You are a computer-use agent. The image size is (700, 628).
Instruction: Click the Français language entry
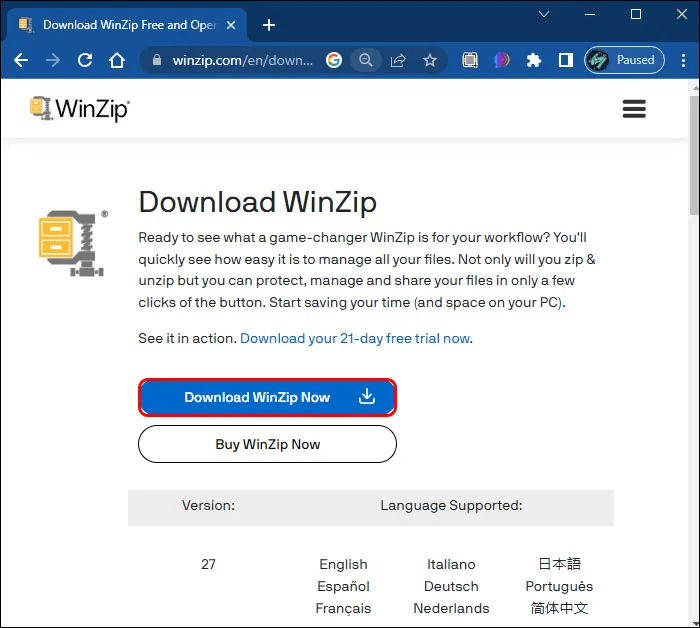pyautogui.click(x=343, y=608)
